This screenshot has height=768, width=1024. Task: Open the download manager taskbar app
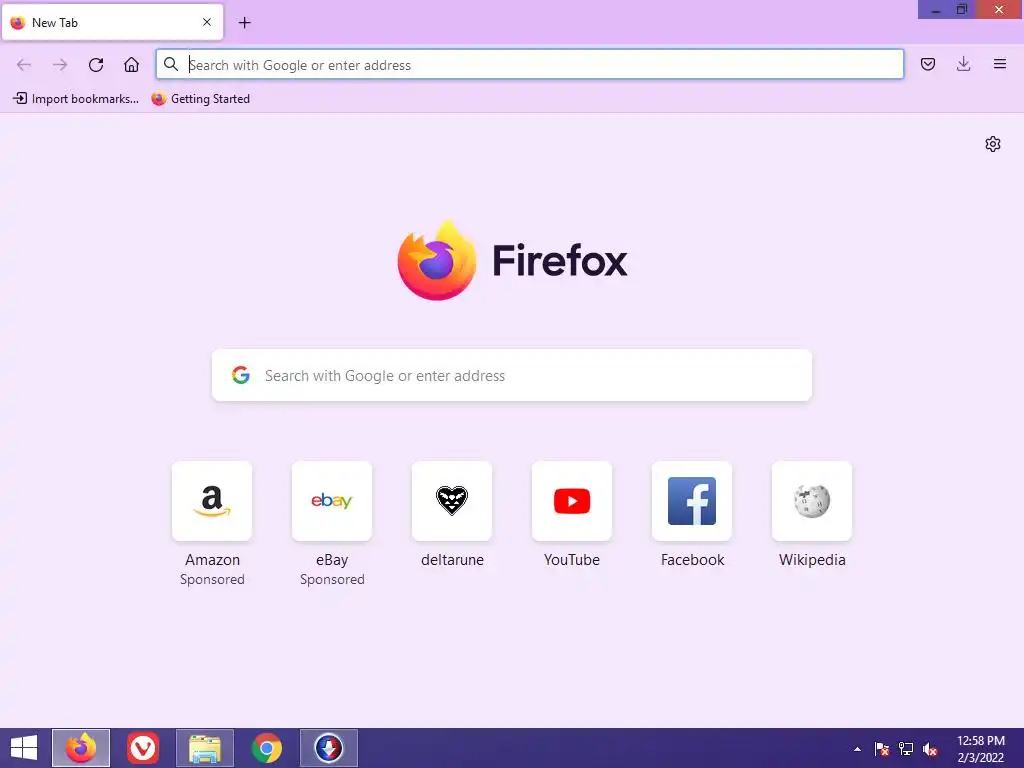coord(329,748)
